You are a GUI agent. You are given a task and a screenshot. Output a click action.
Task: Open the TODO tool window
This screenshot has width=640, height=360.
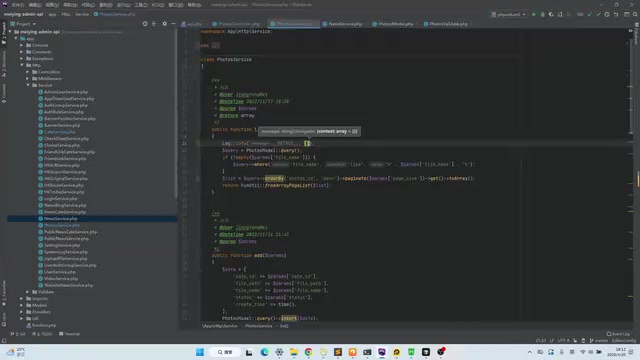(x=42, y=334)
